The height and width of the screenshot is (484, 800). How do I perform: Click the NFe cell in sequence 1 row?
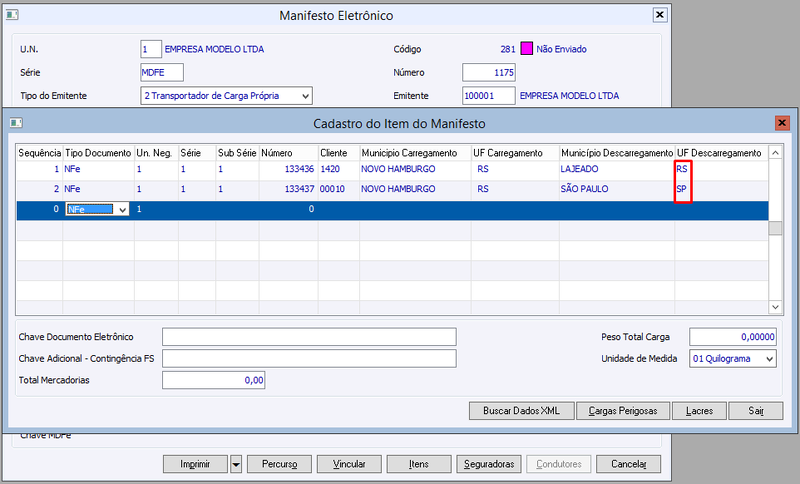coord(98,169)
